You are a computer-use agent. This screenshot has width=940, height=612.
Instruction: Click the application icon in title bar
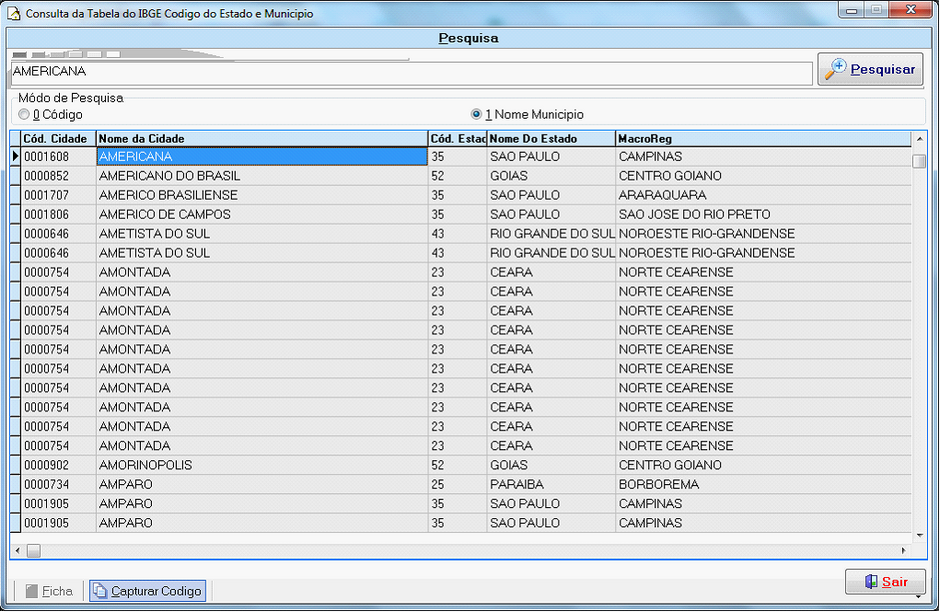pos(13,14)
